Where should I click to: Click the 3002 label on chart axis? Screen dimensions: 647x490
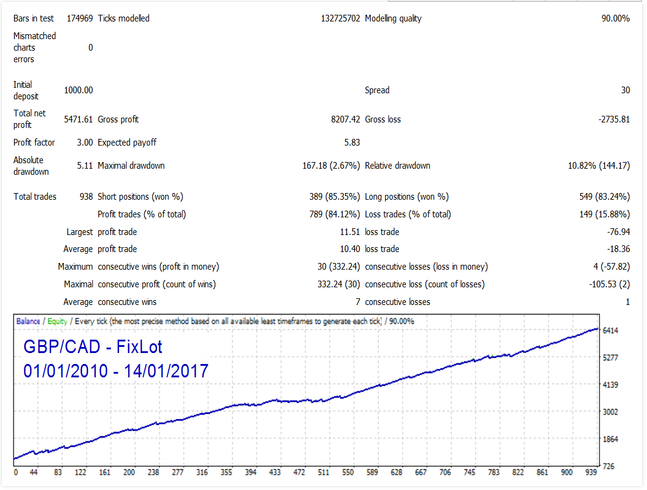(x=610, y=412)
